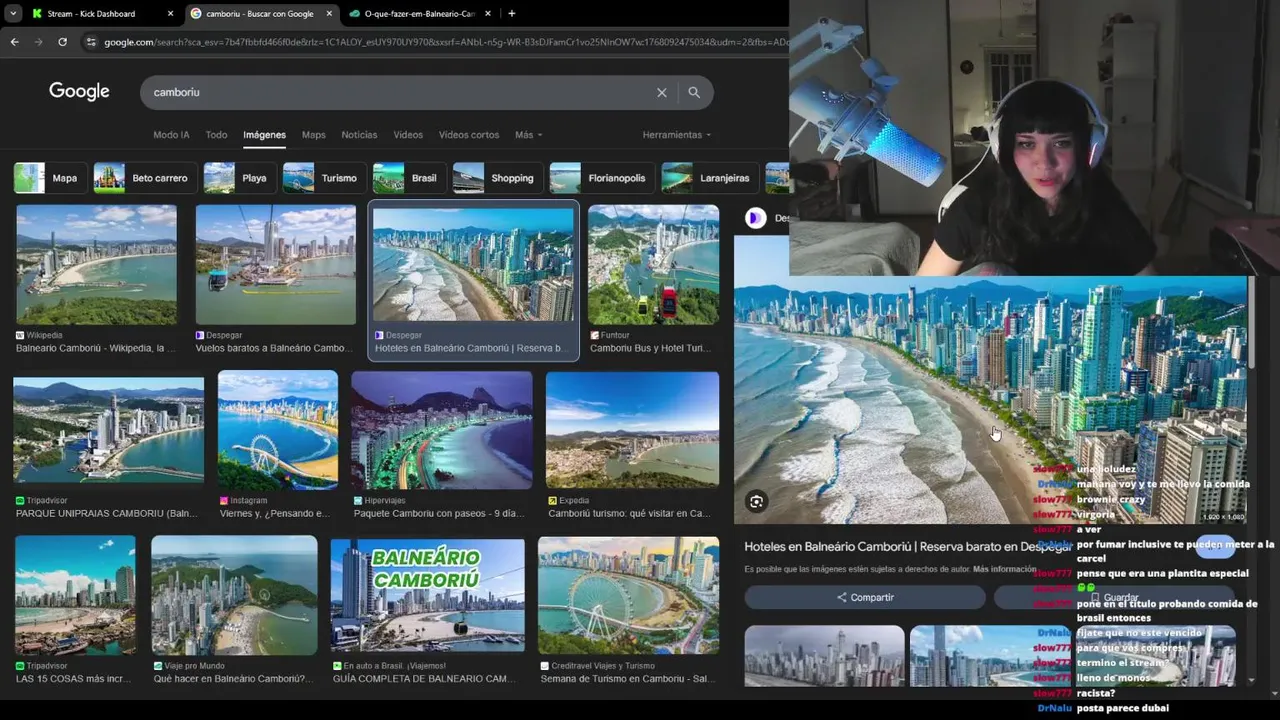1280x720 pixels.
Task: Click the Expedia source label
Action: coord(568,500)
